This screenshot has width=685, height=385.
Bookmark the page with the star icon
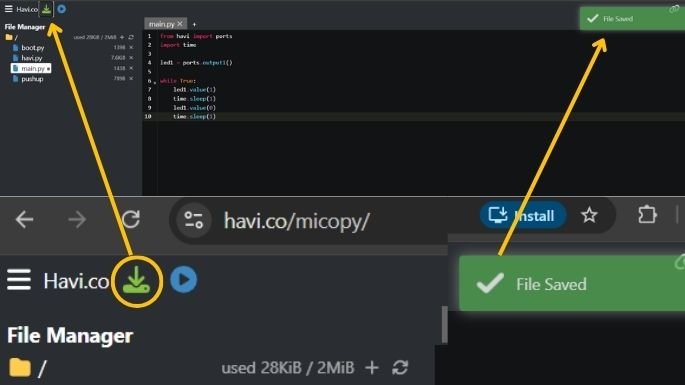click(x=589, y=215)
